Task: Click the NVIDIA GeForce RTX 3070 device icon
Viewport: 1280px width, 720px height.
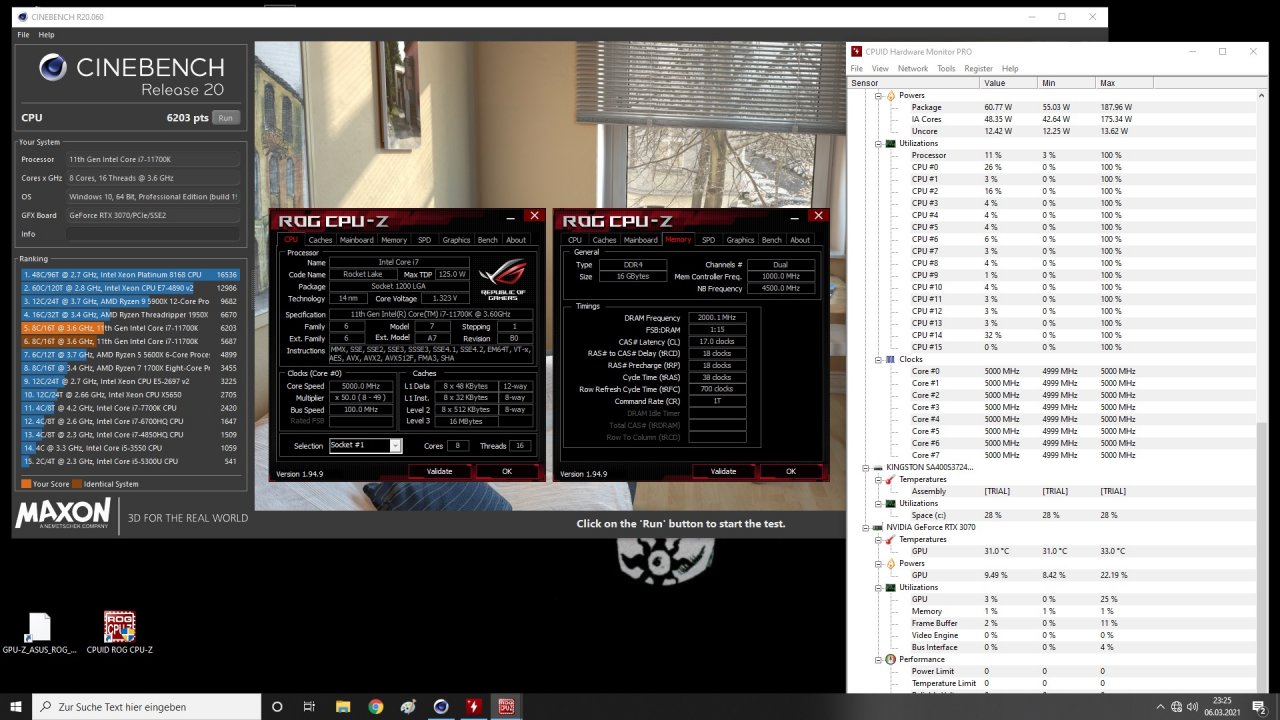Action: click(877, 527)
